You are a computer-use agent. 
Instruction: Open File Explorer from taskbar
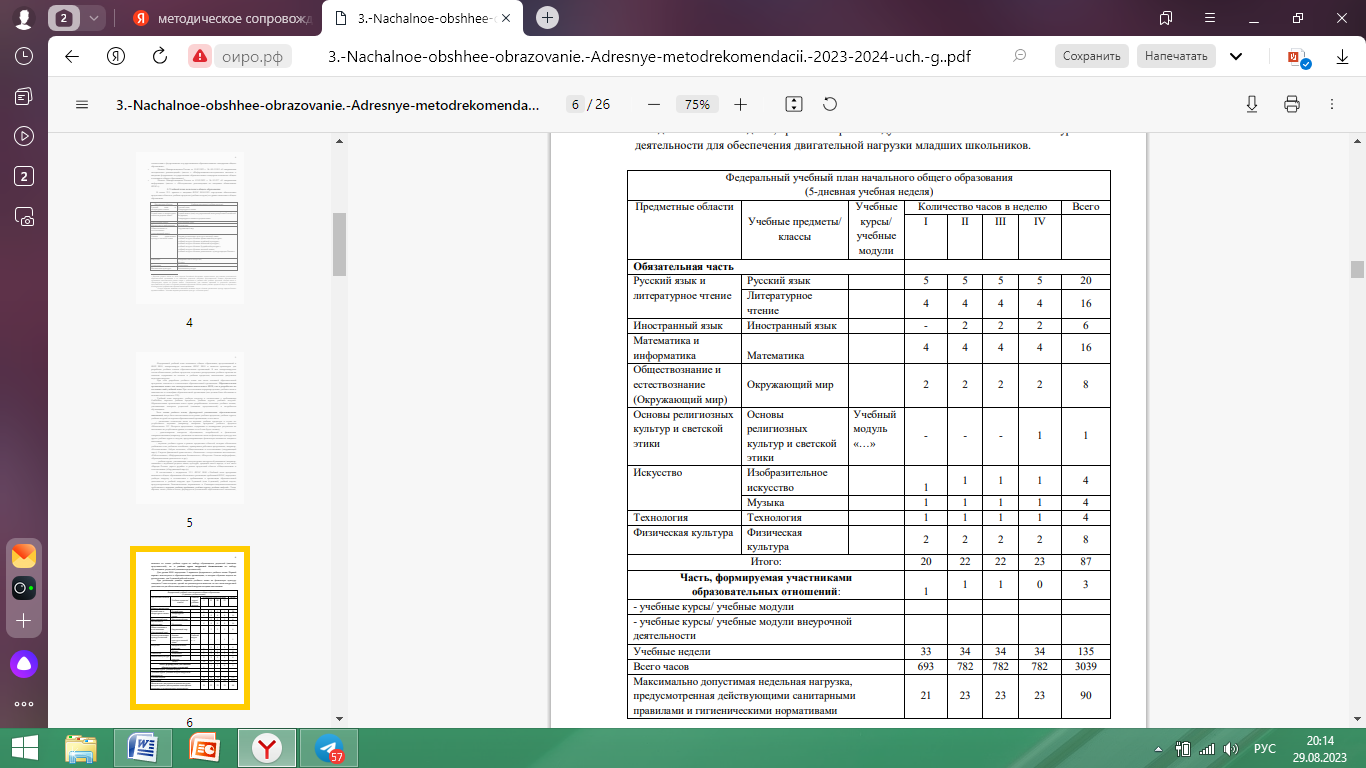pyautogui.click(x=80, y=748)
